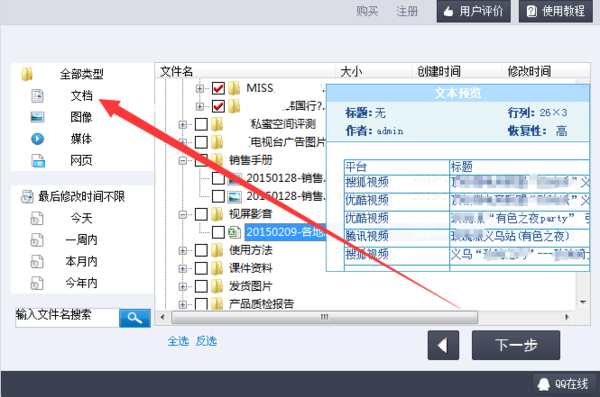Check the 20150209-各地 file checkbox
Screen dimensions: 600x397
point(218,232)
